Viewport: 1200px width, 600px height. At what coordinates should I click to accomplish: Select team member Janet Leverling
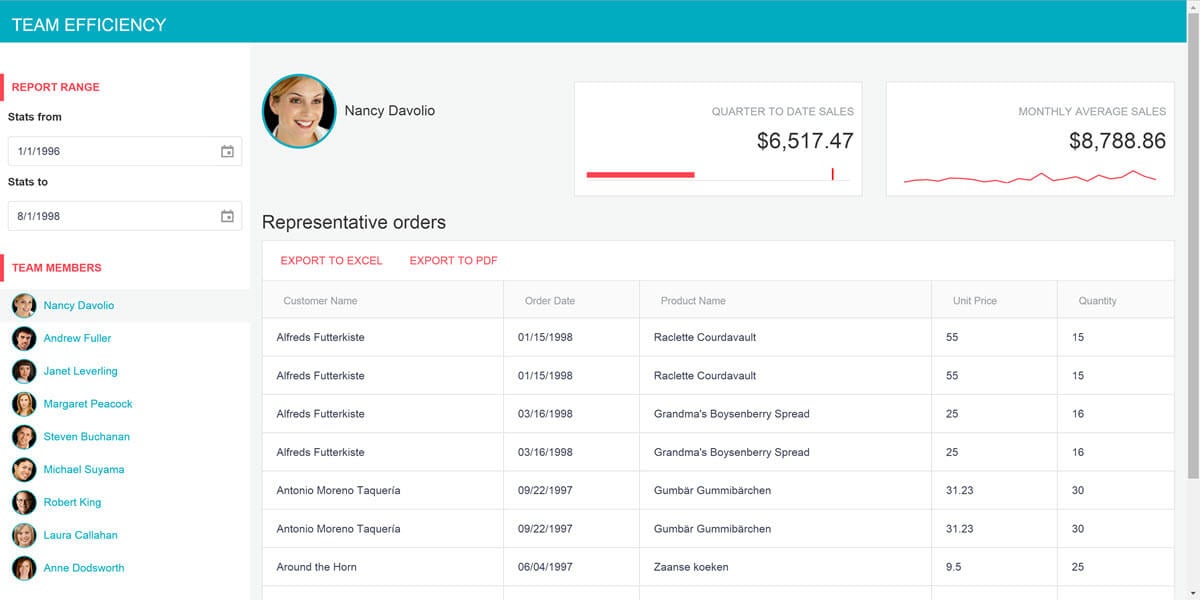pos(80,371)
